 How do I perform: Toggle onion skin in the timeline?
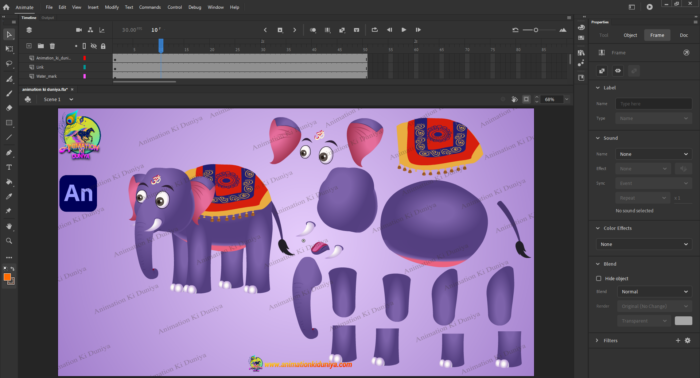click(x=313, y=30)
